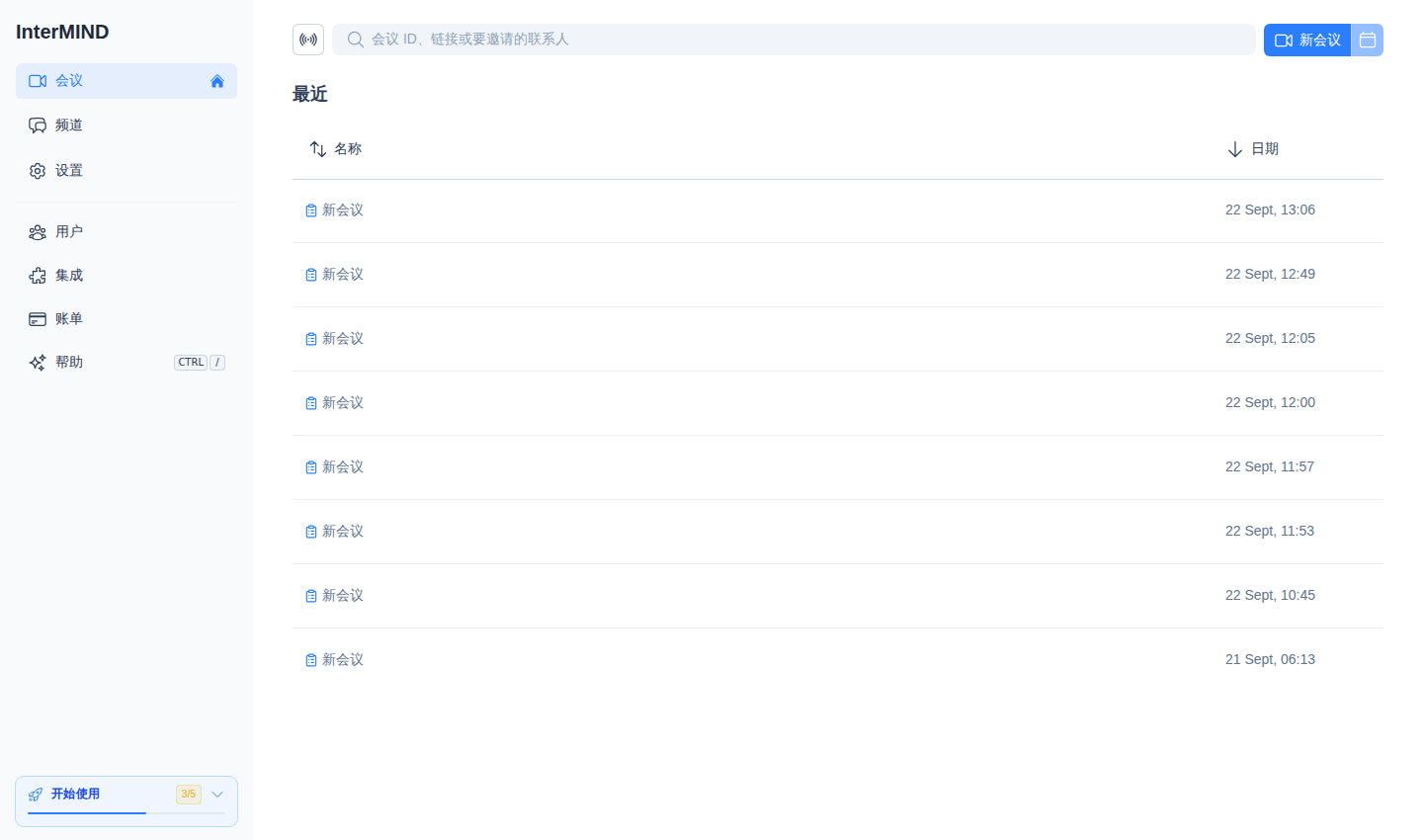Screen dimensions: 1423x840
Task: Click the rocket icon in 开始使用 card
Action: click(x=36, y=795)
